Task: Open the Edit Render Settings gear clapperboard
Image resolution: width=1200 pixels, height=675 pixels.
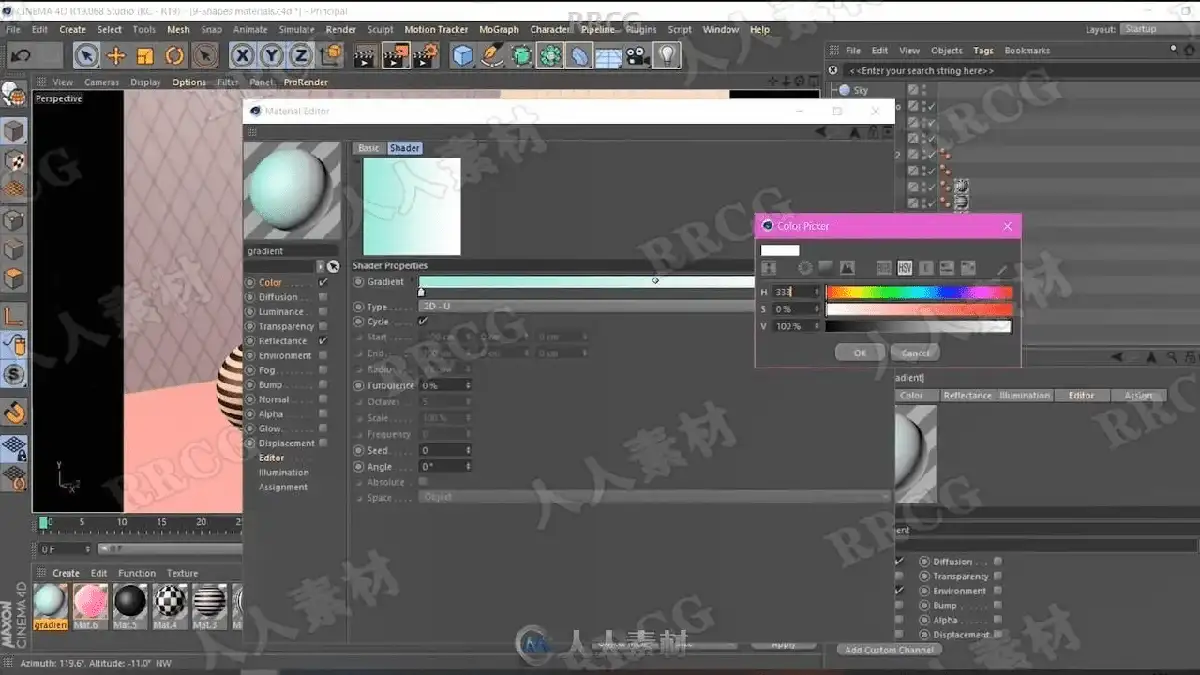Action: click(x=425, y=56)
